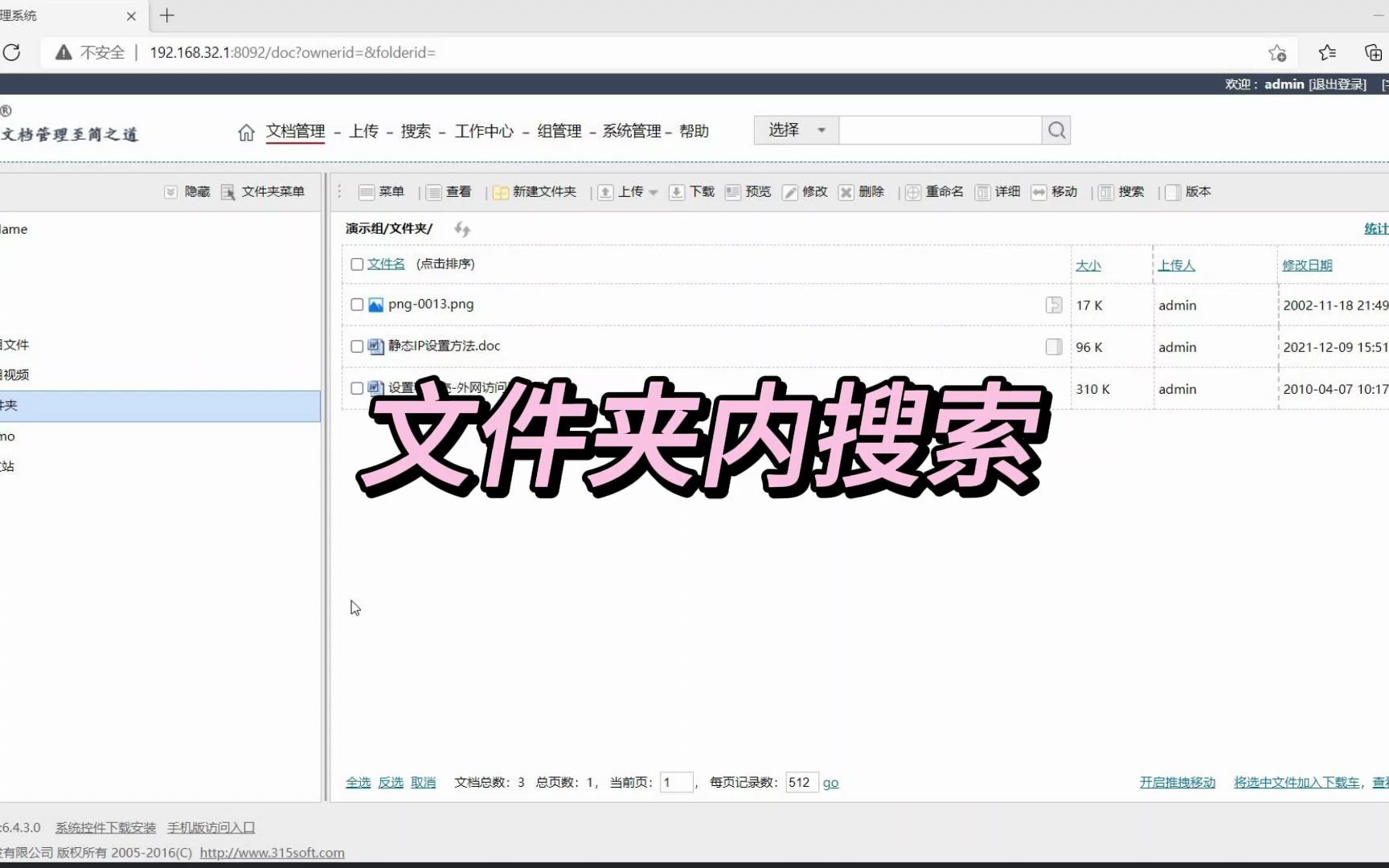Click 开启拖拽移动 link
The image size is (1389, 868).
tap(1178, 782)
